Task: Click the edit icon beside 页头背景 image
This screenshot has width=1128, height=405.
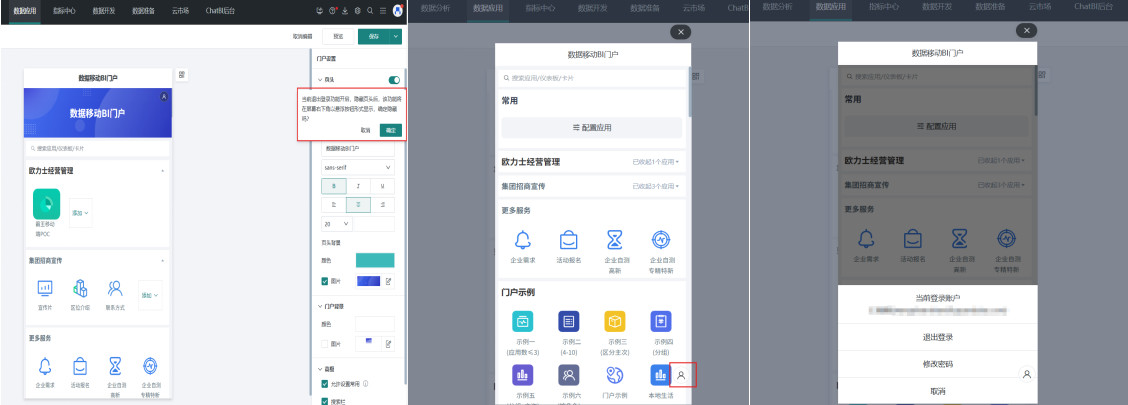Action: 389,281
